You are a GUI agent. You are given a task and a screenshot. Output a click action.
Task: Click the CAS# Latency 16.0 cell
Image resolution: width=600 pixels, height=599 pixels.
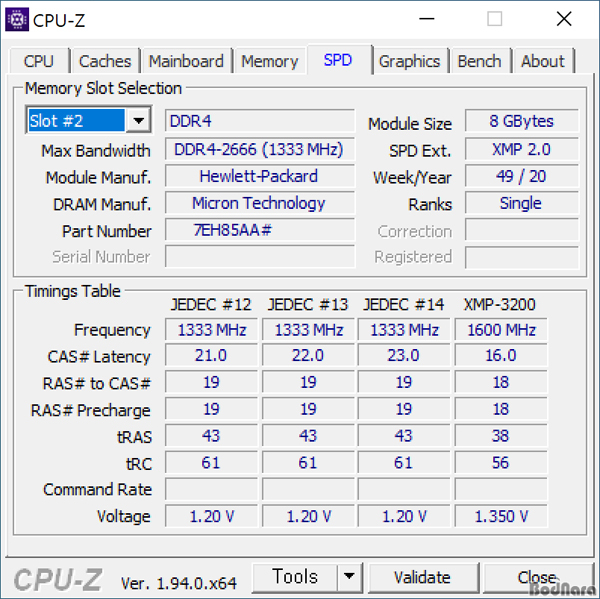tap(501, 355)
